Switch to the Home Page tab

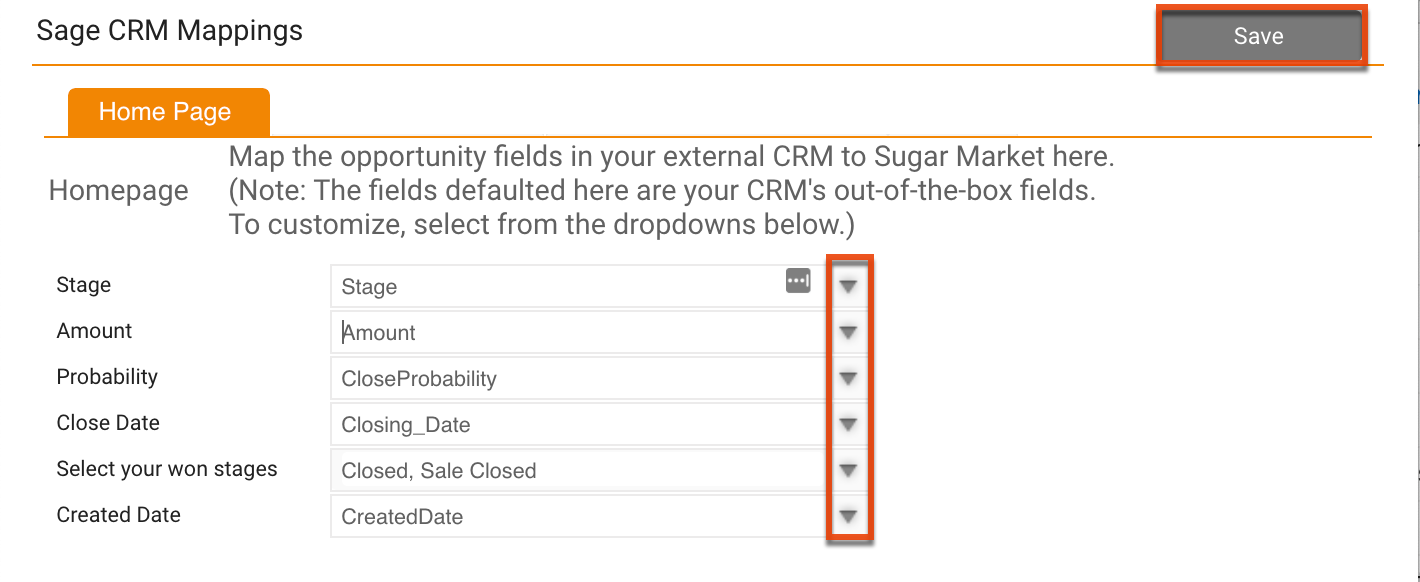coord(165,112)
